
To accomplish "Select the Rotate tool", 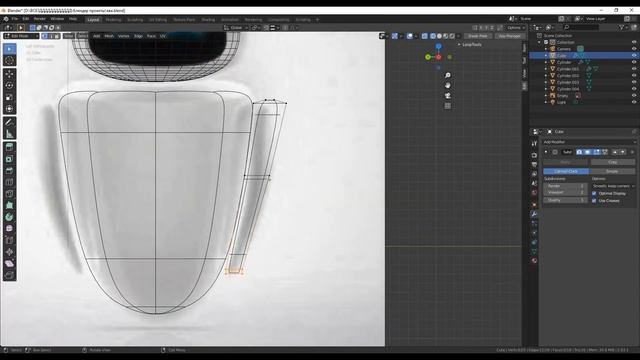I will [x=9, y=85].
